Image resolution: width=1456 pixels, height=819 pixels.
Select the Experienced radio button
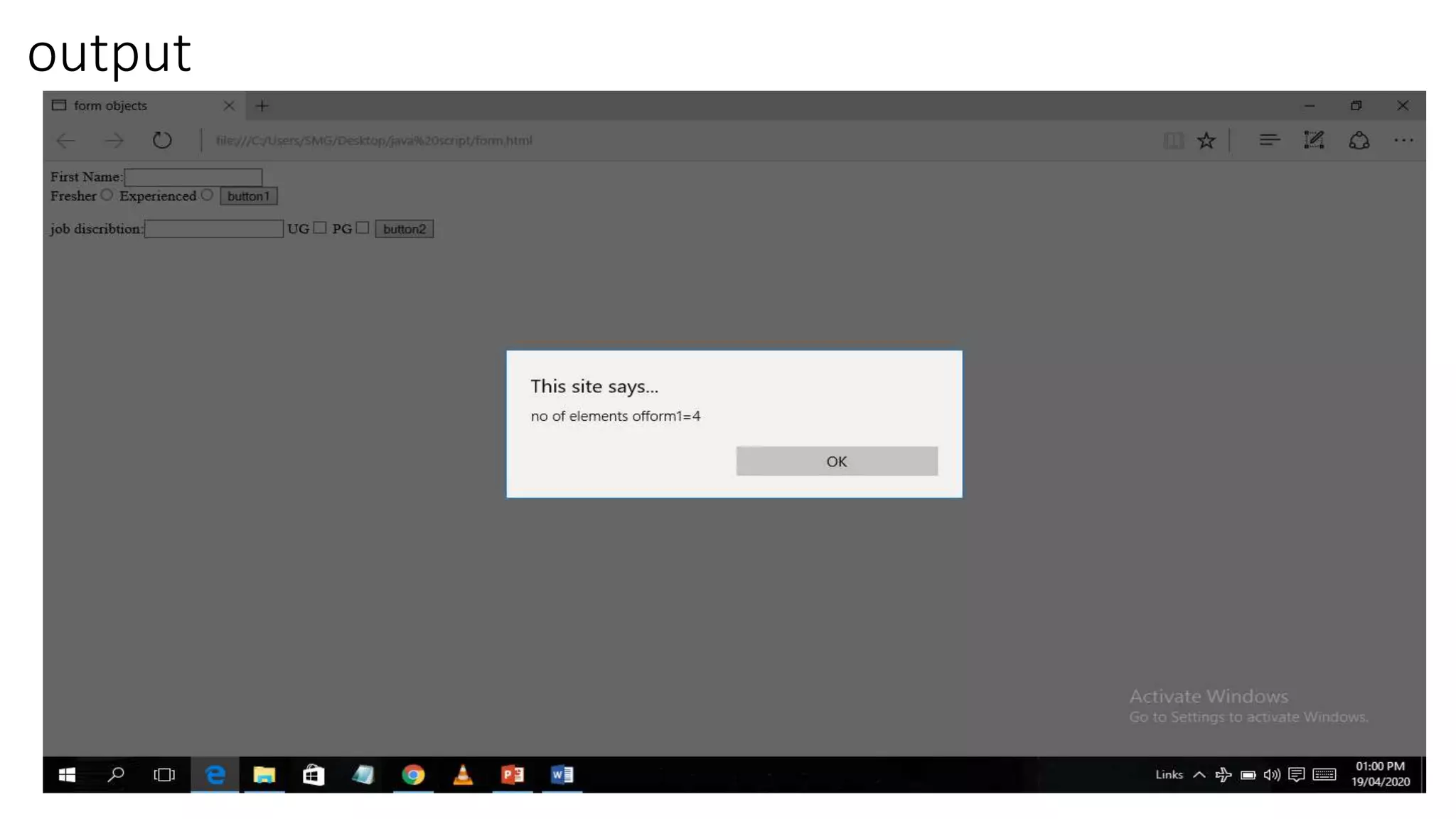(x=207, y=195)
